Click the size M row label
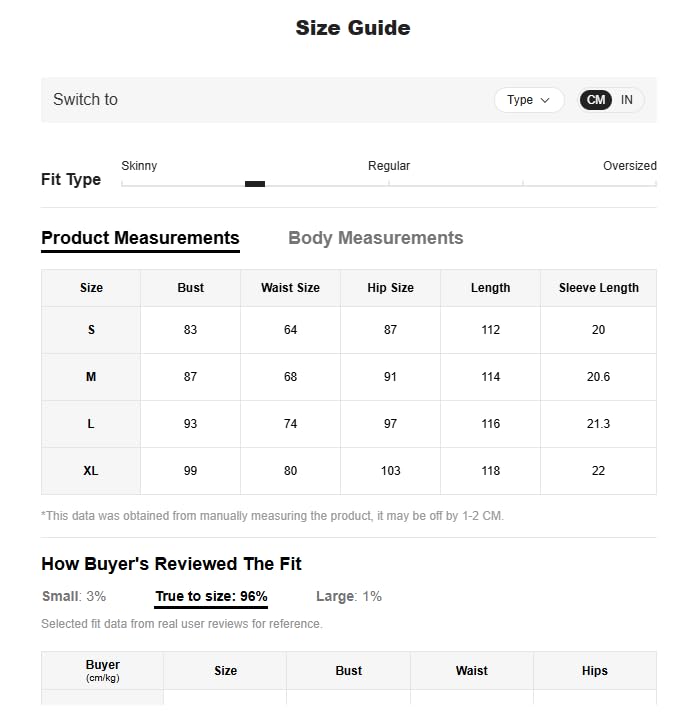686x716 pixels. (91, 377)
